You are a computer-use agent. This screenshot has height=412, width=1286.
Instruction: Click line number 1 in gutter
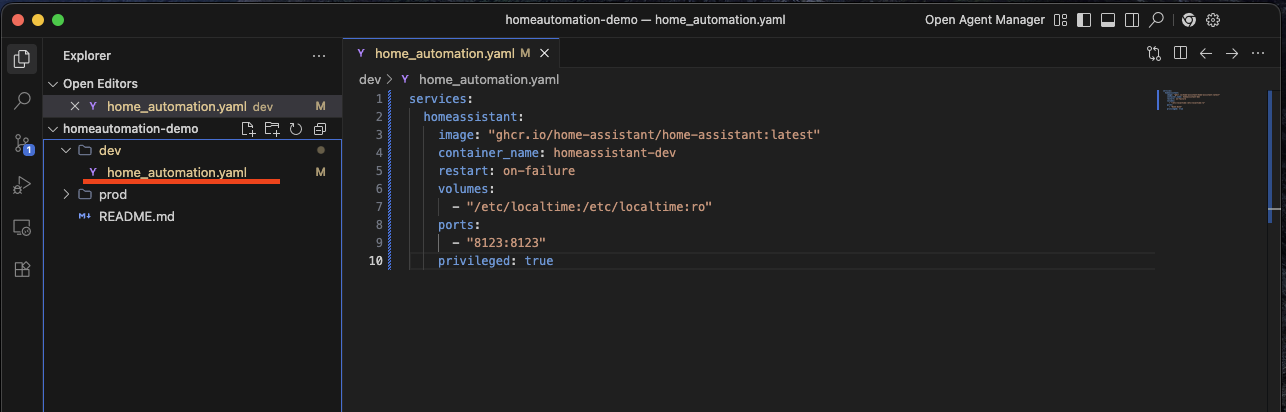click(378, 99)
